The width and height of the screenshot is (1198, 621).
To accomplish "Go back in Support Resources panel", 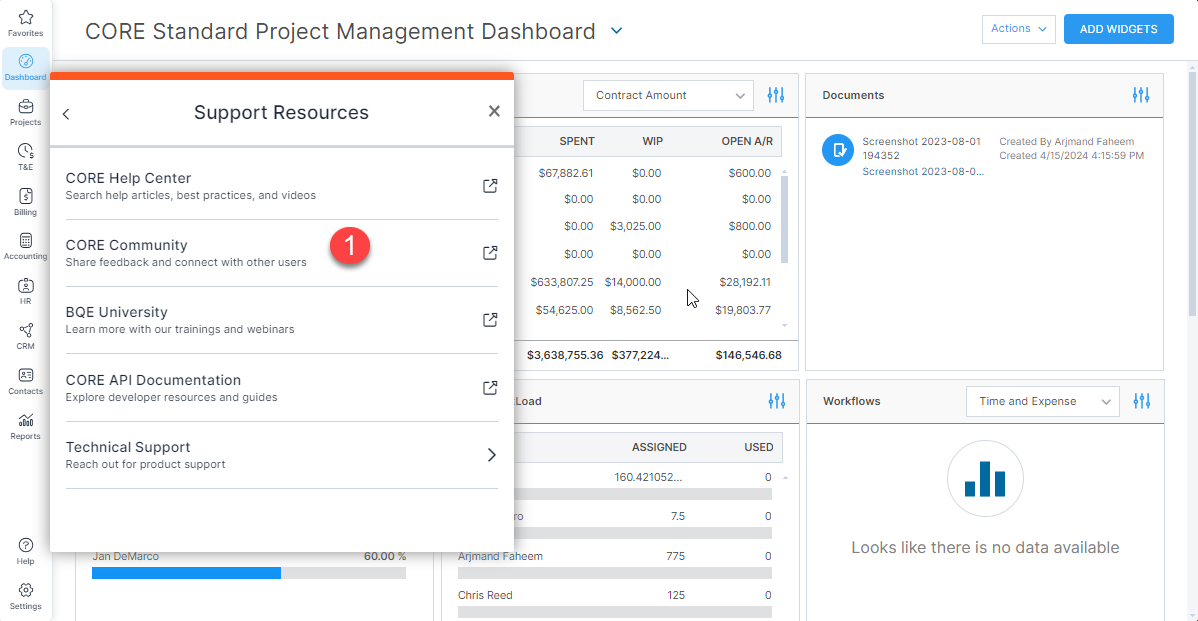I will (66, 114).
